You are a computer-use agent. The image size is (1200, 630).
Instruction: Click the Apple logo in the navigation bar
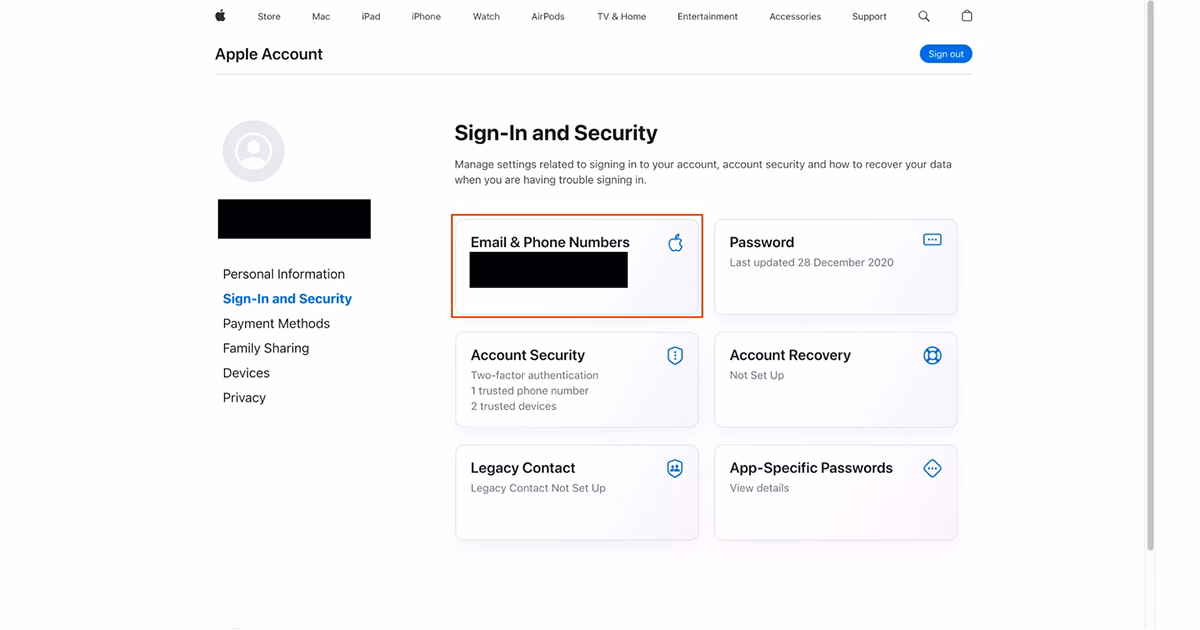(221, 16)
